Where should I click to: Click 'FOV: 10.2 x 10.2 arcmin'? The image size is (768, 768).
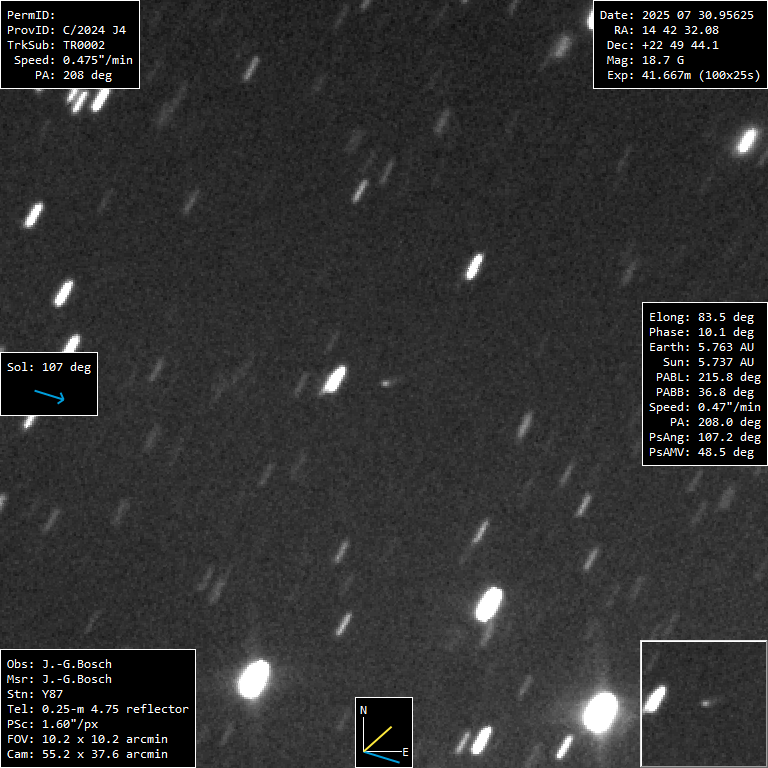87,739
